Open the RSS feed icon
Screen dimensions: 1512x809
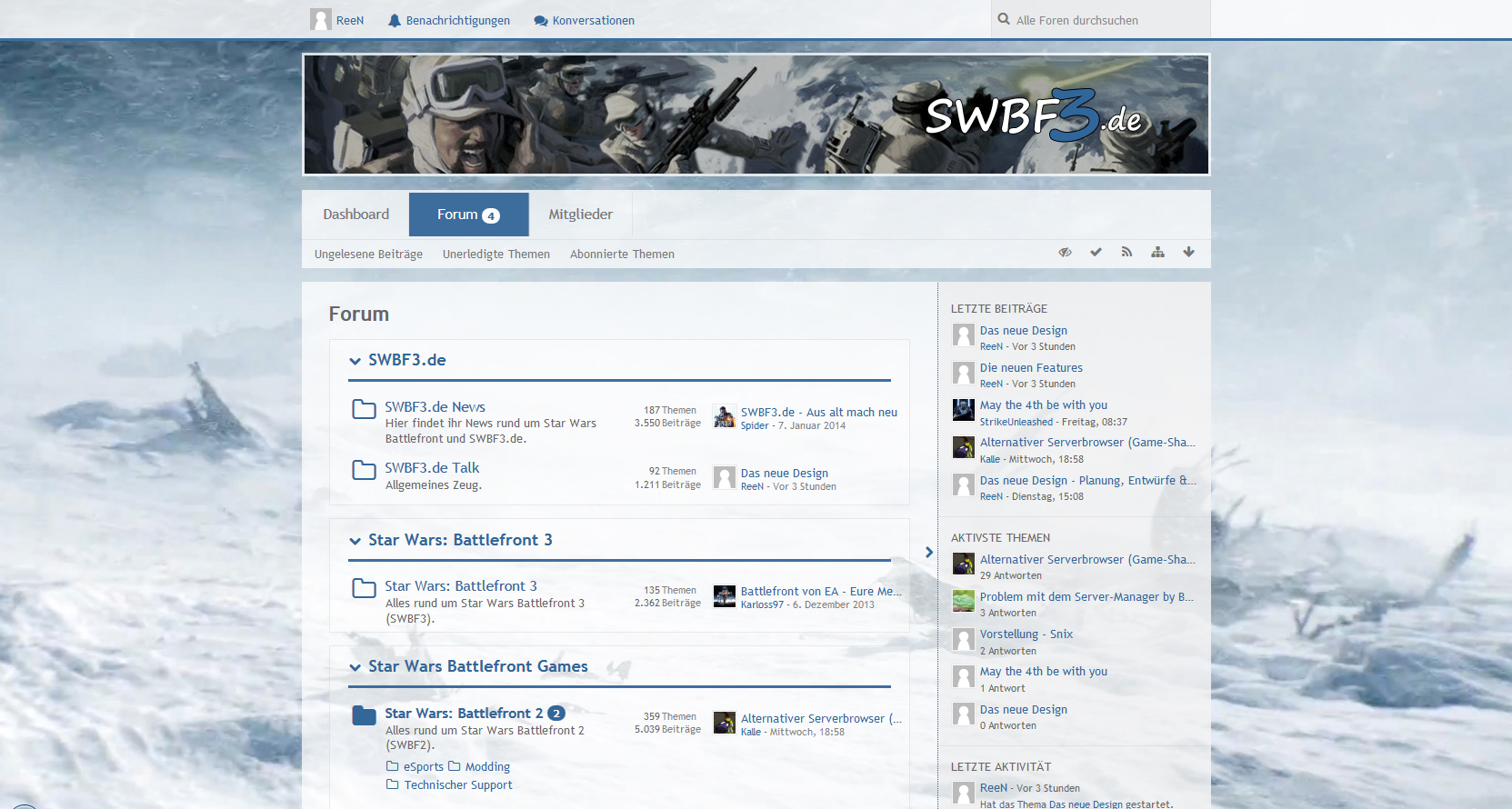1127,253
